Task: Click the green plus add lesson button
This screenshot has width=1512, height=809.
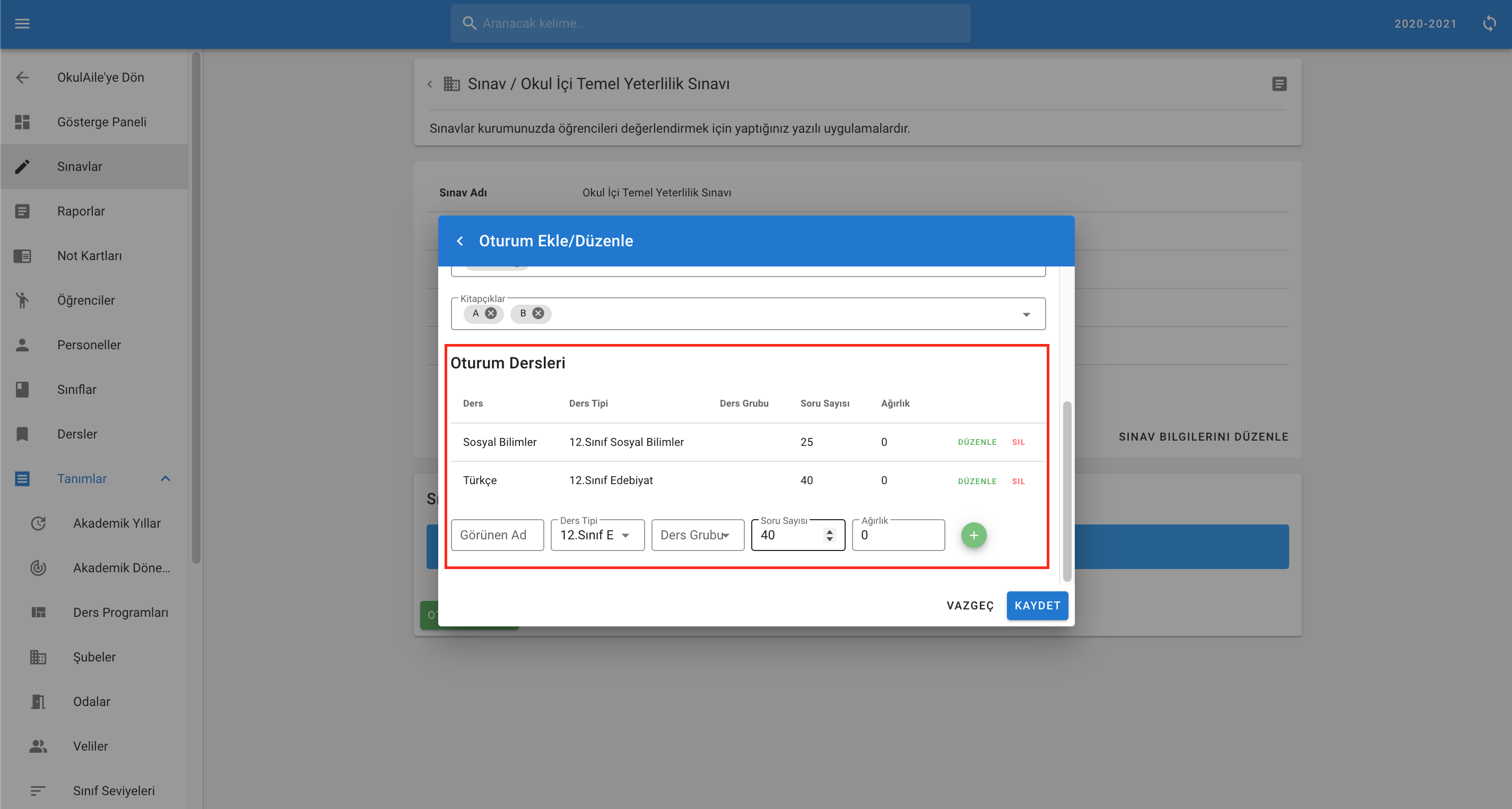Action: pos(974,535)
